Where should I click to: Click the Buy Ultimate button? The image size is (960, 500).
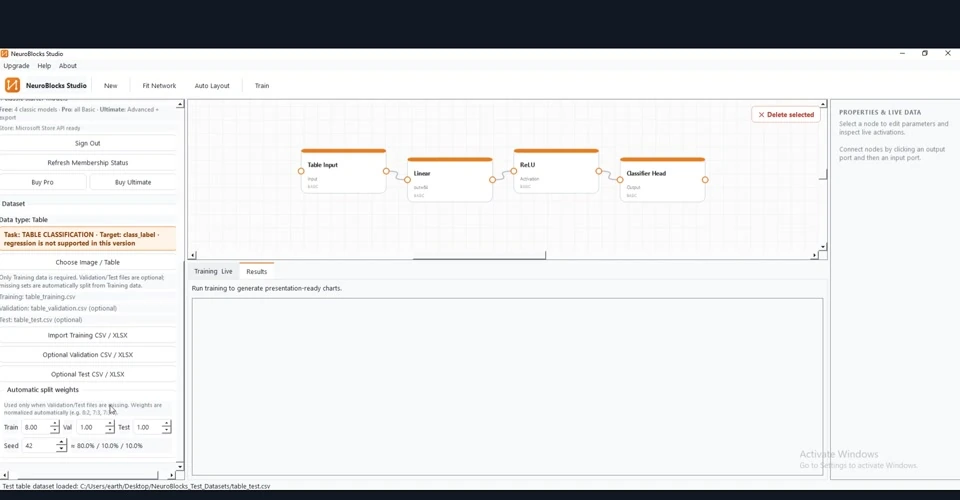[133, 182]
